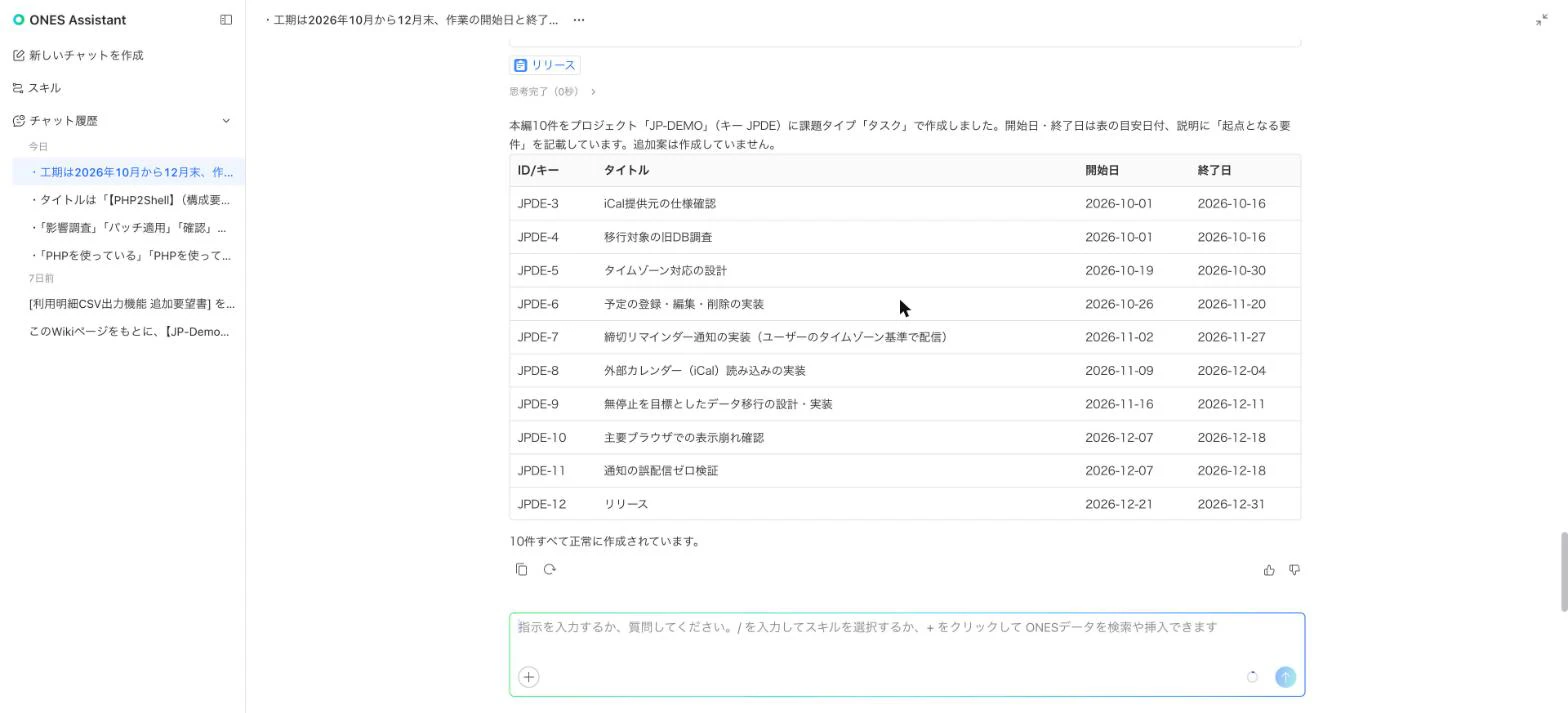This screenshot has height=713, width=1568.
Task: Click the JPDE-4 key cell
Action: point(538,237)
